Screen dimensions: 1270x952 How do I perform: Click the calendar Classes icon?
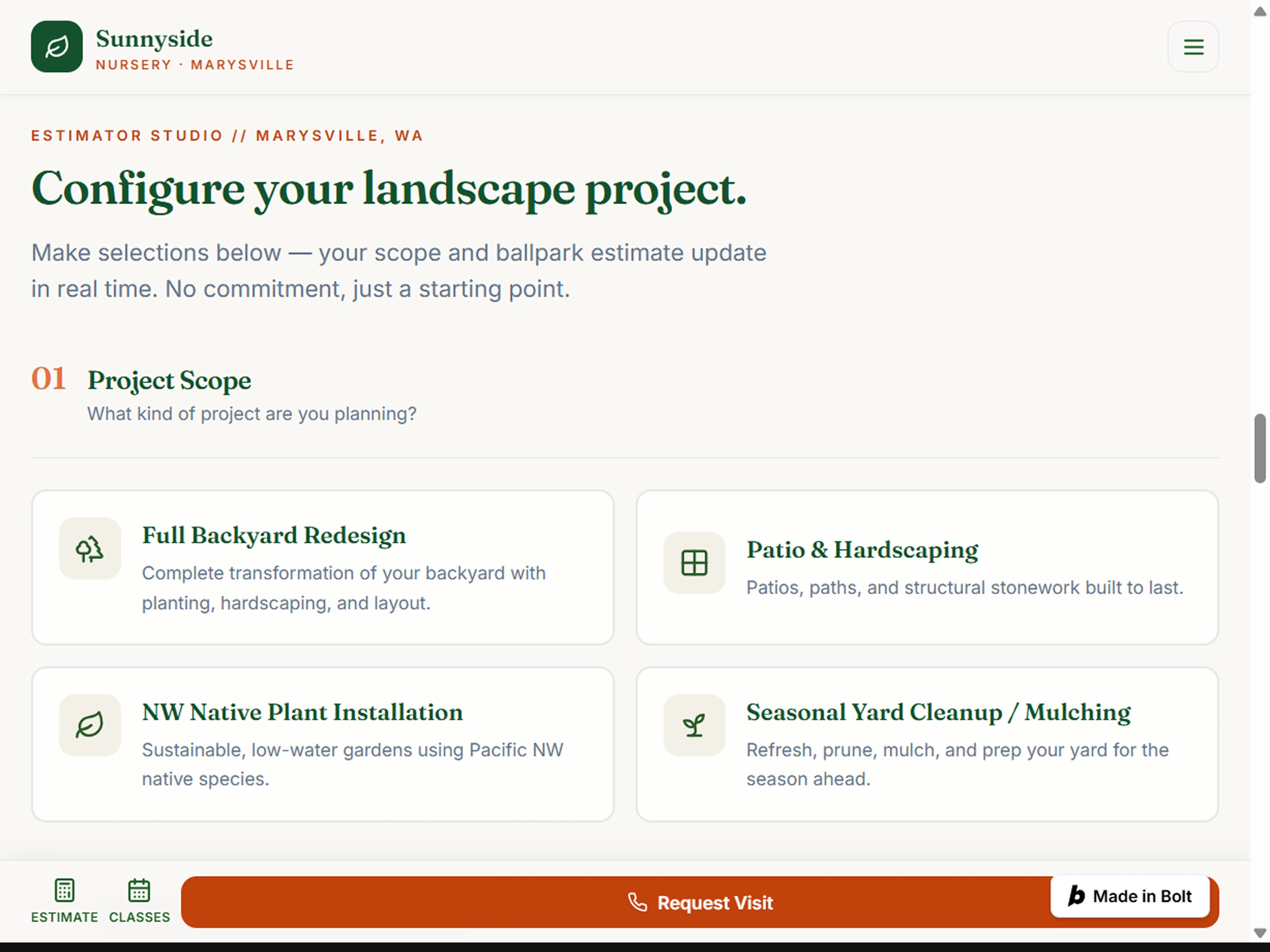click(x=139, y=891)
